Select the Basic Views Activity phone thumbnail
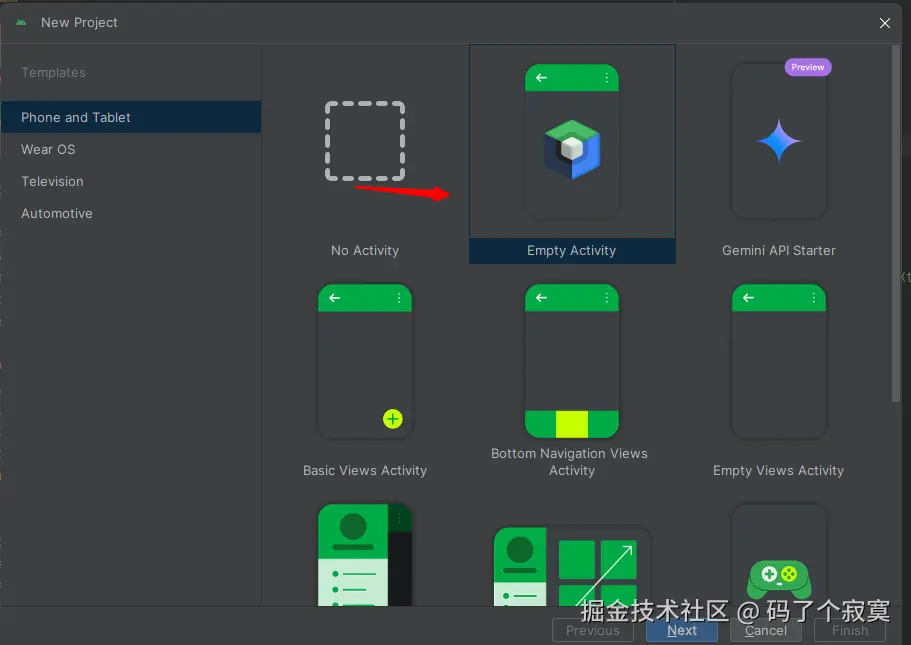 coord(365,361)
